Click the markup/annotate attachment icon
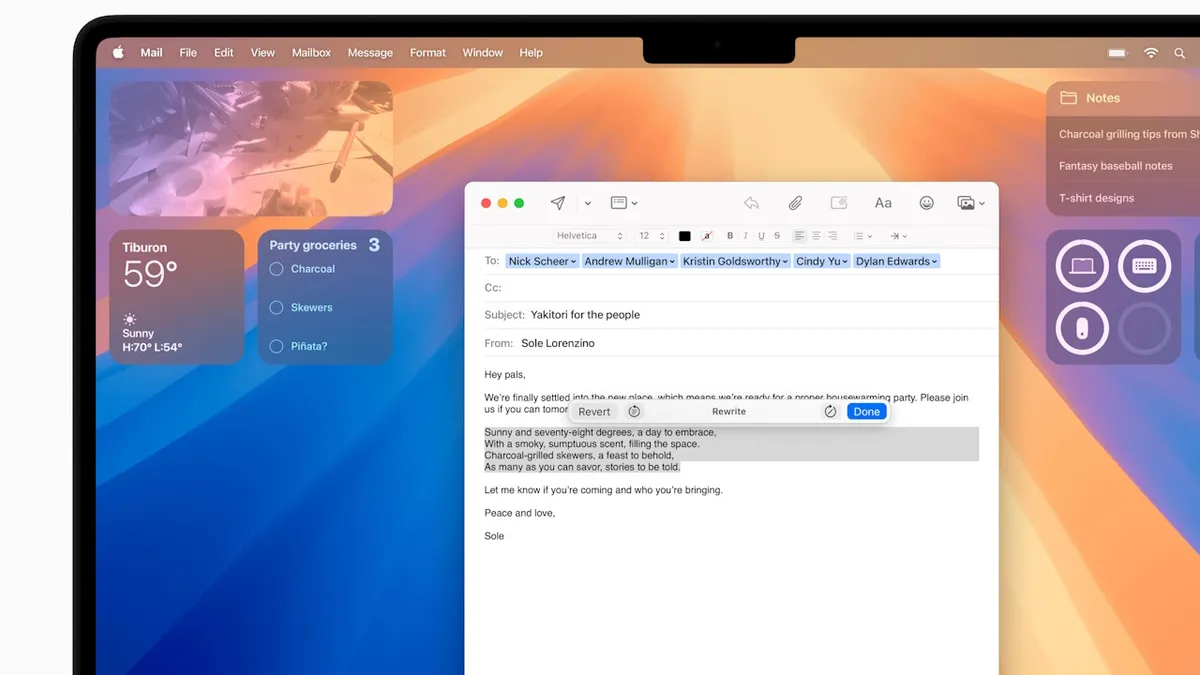 [839, 203]
